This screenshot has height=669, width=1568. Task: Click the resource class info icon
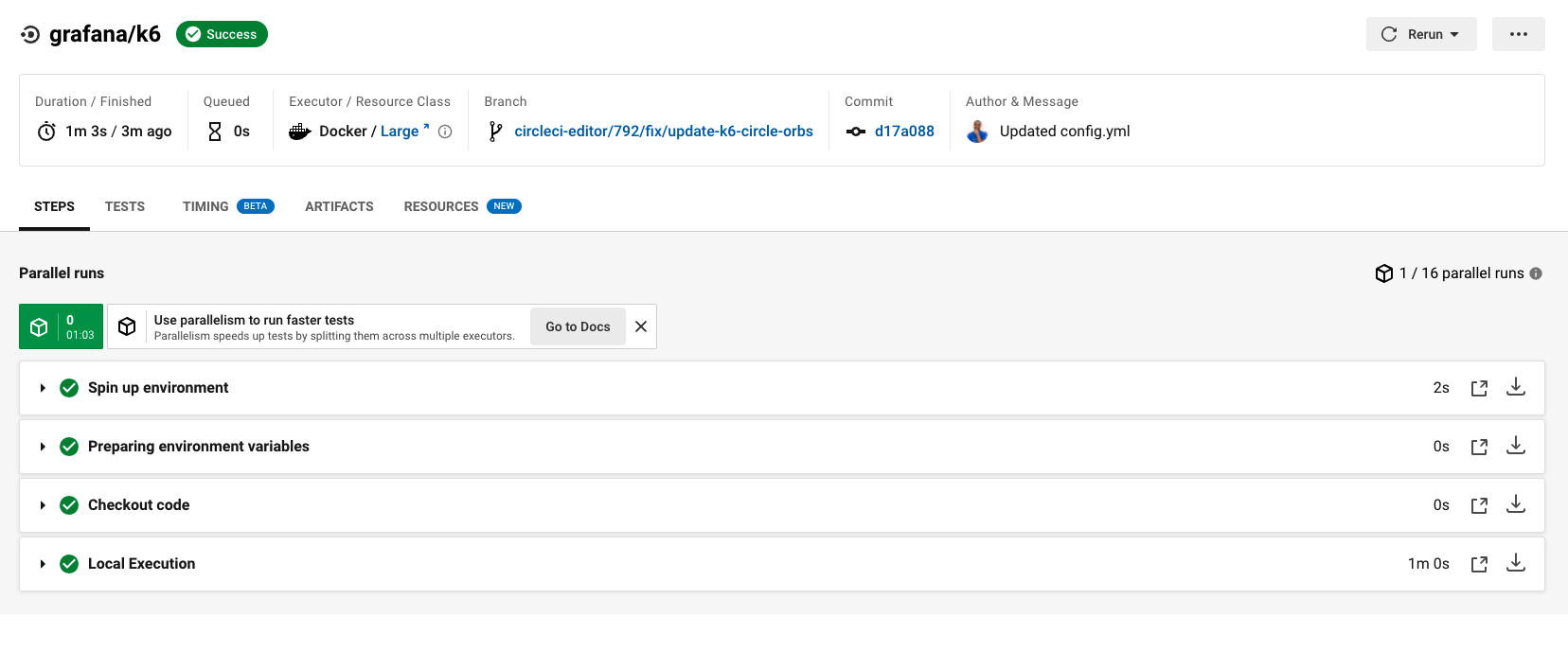[445, 132]
